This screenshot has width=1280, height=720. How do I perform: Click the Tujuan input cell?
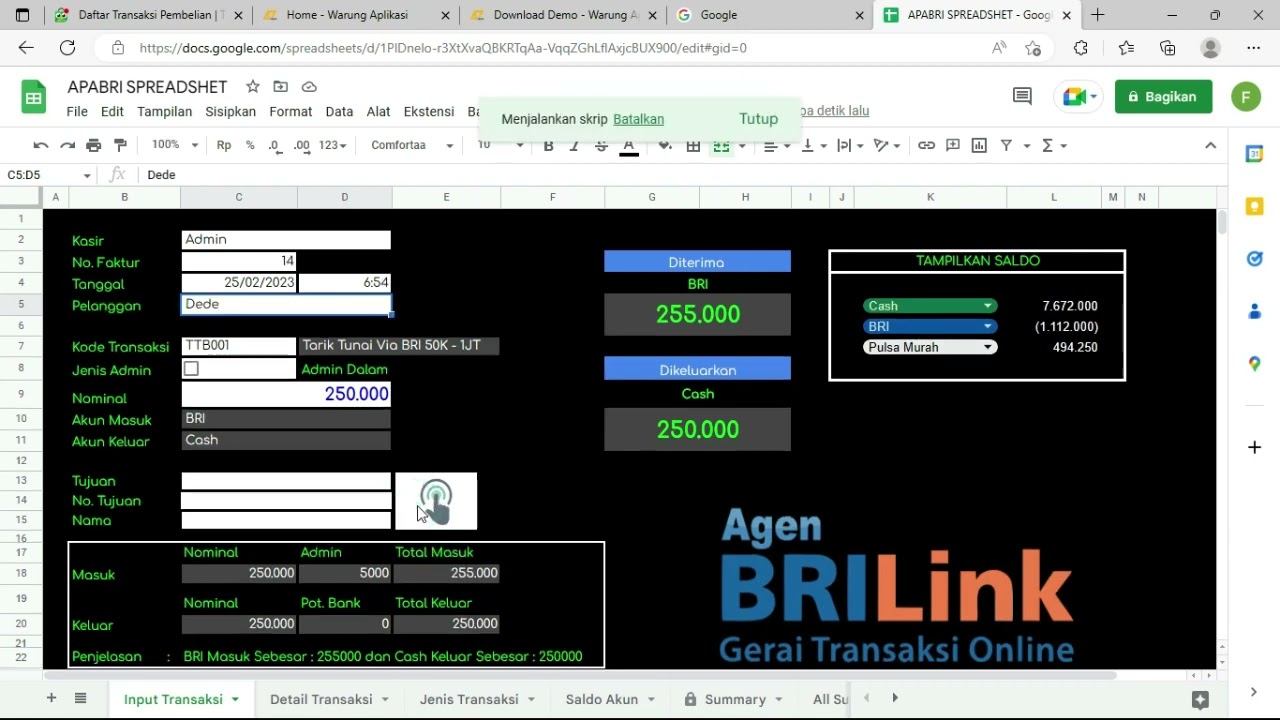point(286,481)
